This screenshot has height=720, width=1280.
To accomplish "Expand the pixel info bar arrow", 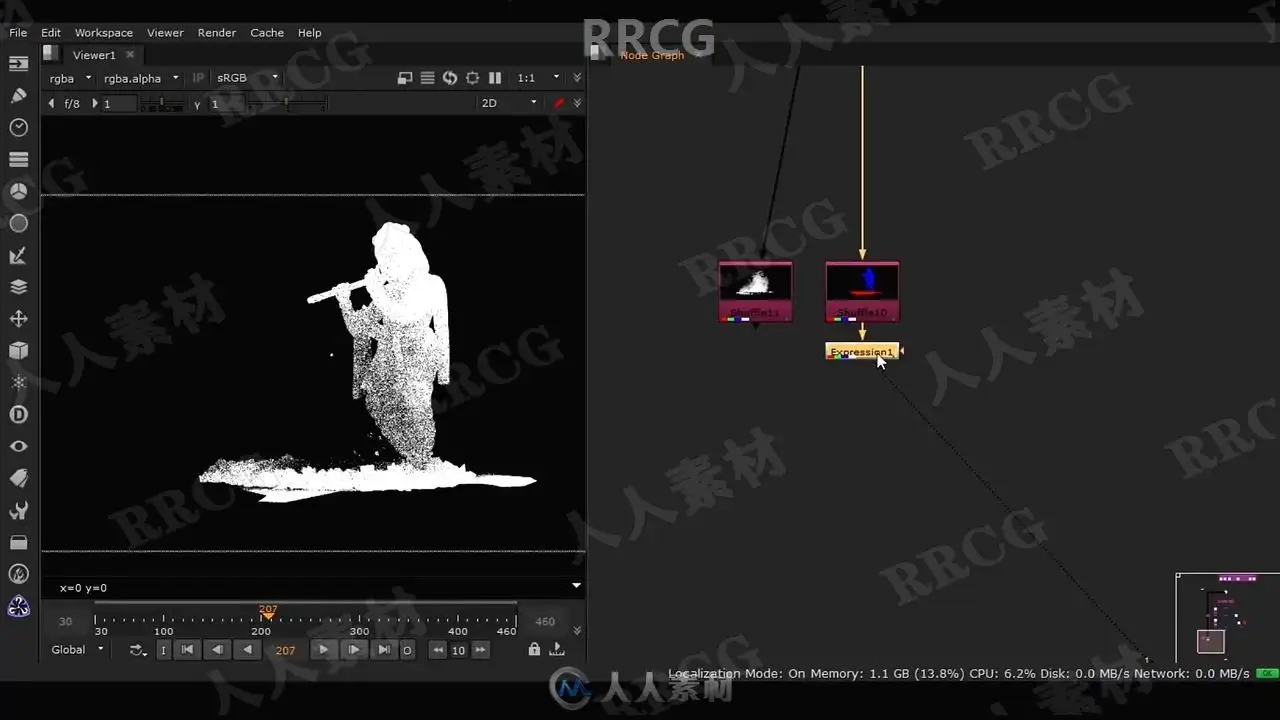I will [x=576, y=586].
